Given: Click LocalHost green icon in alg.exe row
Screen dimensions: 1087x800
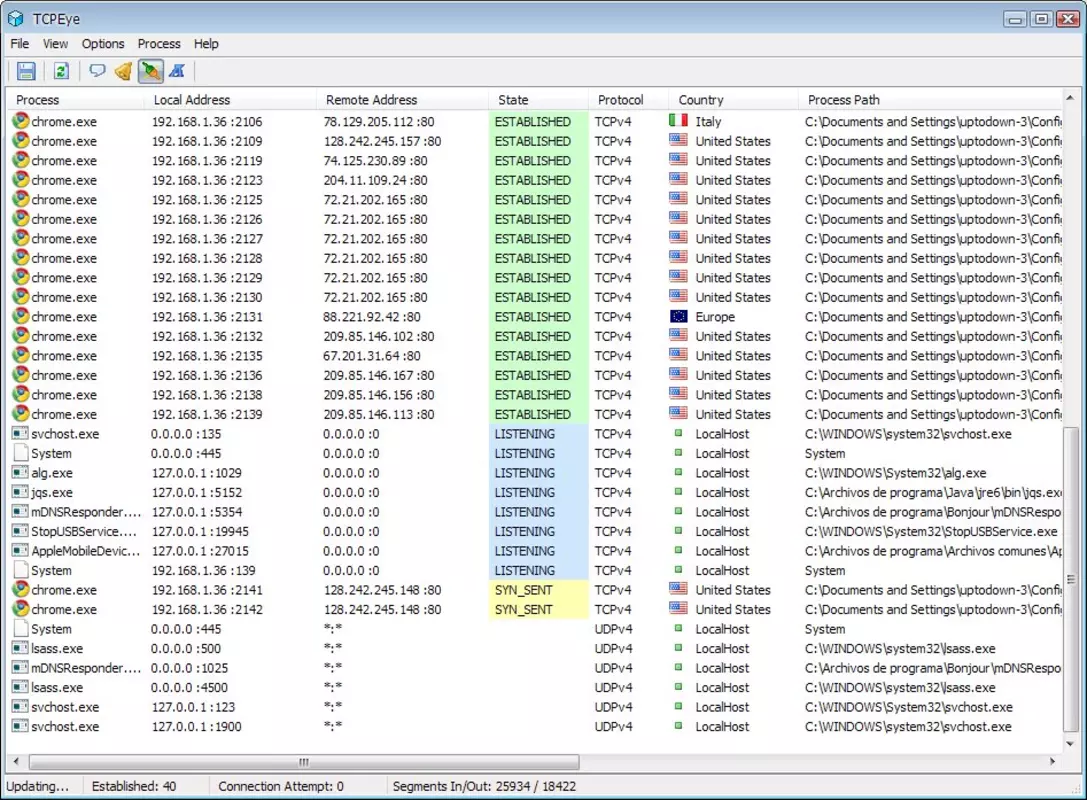Looking at the screenshot, I should [678, 472].
